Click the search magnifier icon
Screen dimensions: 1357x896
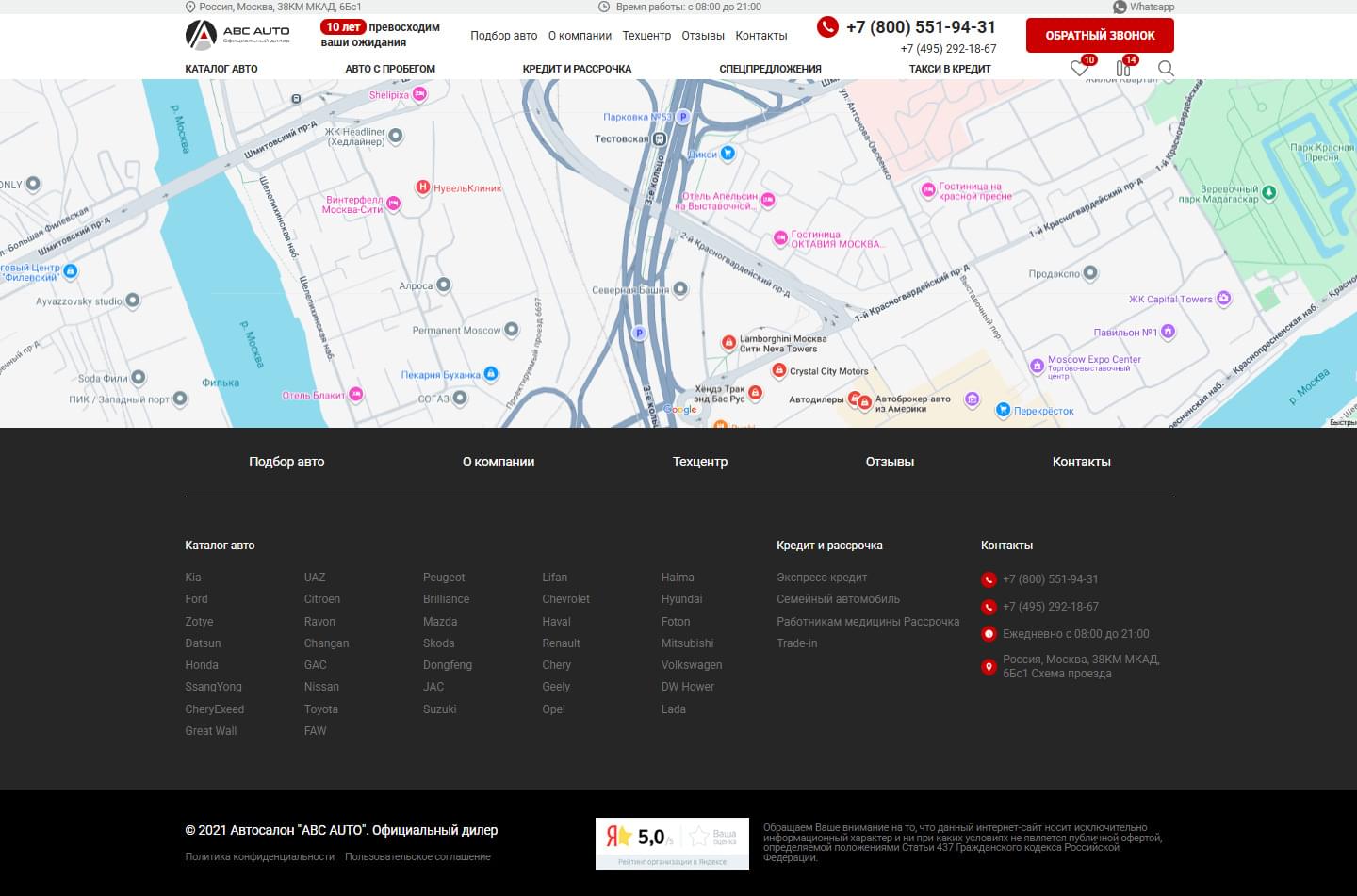(1166, 69)
